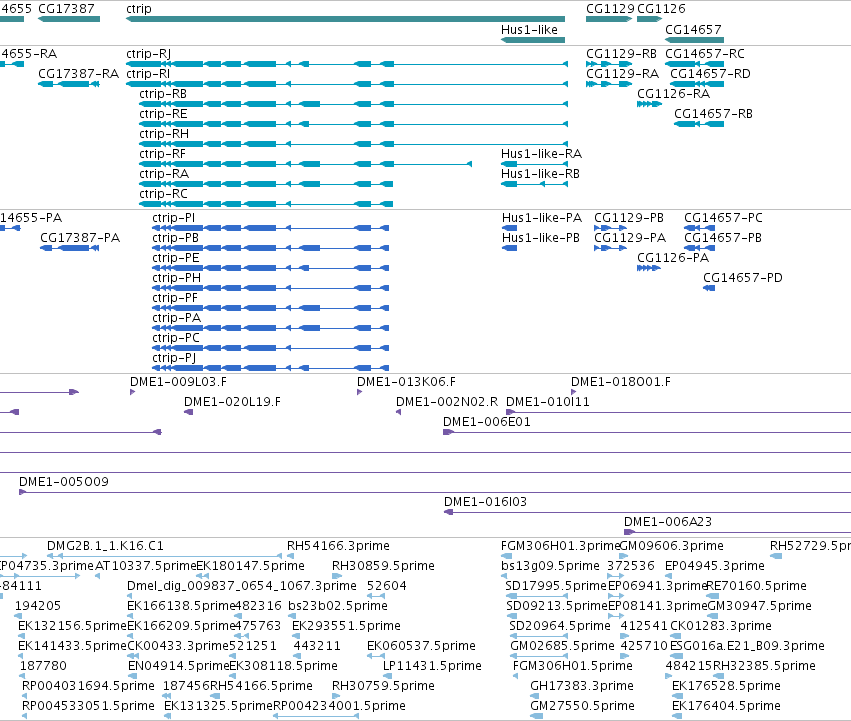Select the ctrip-PF protein label
Screen dimensions: 851x721
coord(175,299)
